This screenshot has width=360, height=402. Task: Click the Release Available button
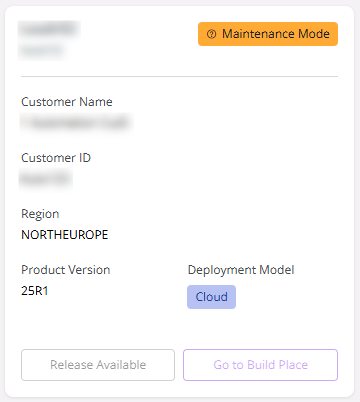(98, 365)
